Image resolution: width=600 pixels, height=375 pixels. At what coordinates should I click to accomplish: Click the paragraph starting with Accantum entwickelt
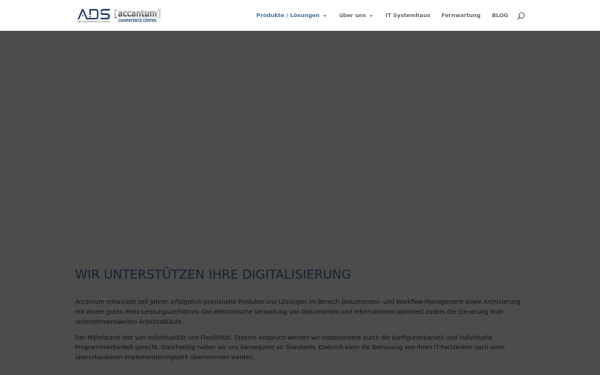pos(298,311)
